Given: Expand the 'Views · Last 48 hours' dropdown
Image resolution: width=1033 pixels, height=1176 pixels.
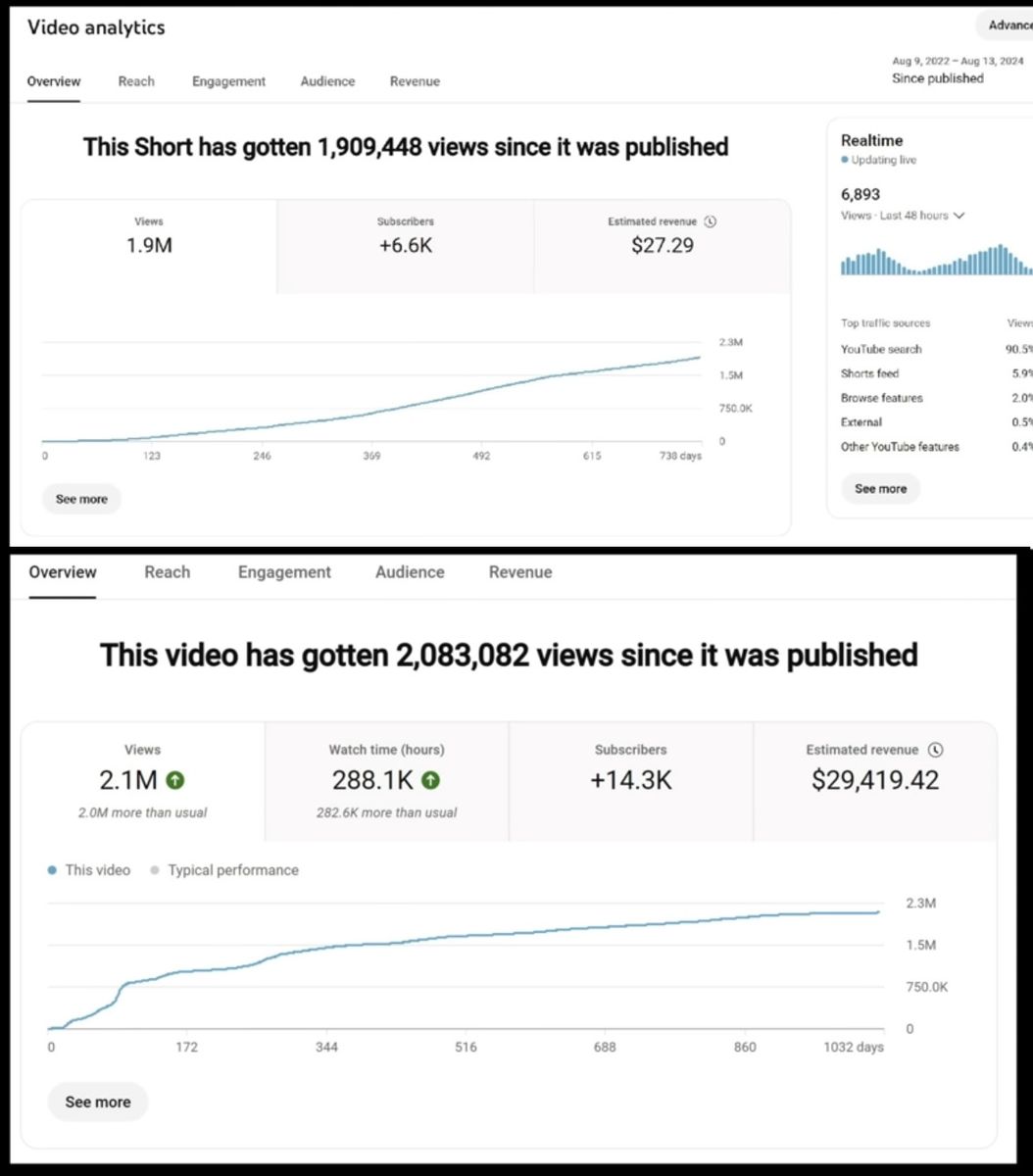Looking at the screenshot, I should click(959, 216).
